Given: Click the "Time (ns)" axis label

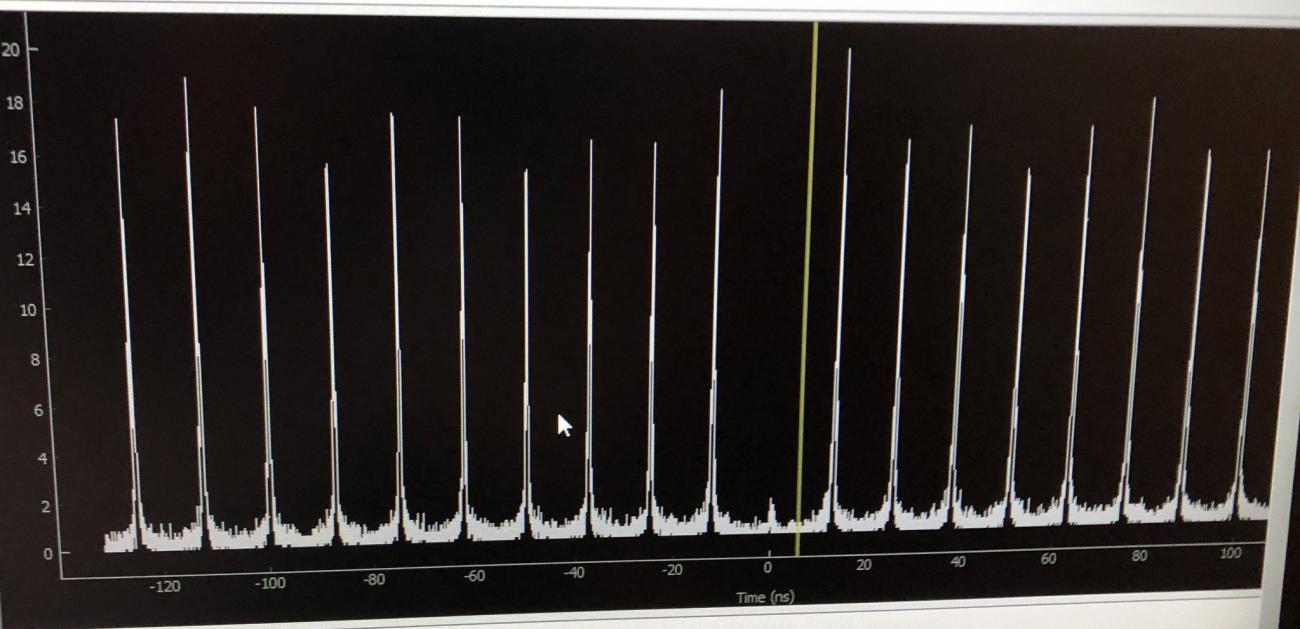Looking at the screenshot, I should coord(765,598).
